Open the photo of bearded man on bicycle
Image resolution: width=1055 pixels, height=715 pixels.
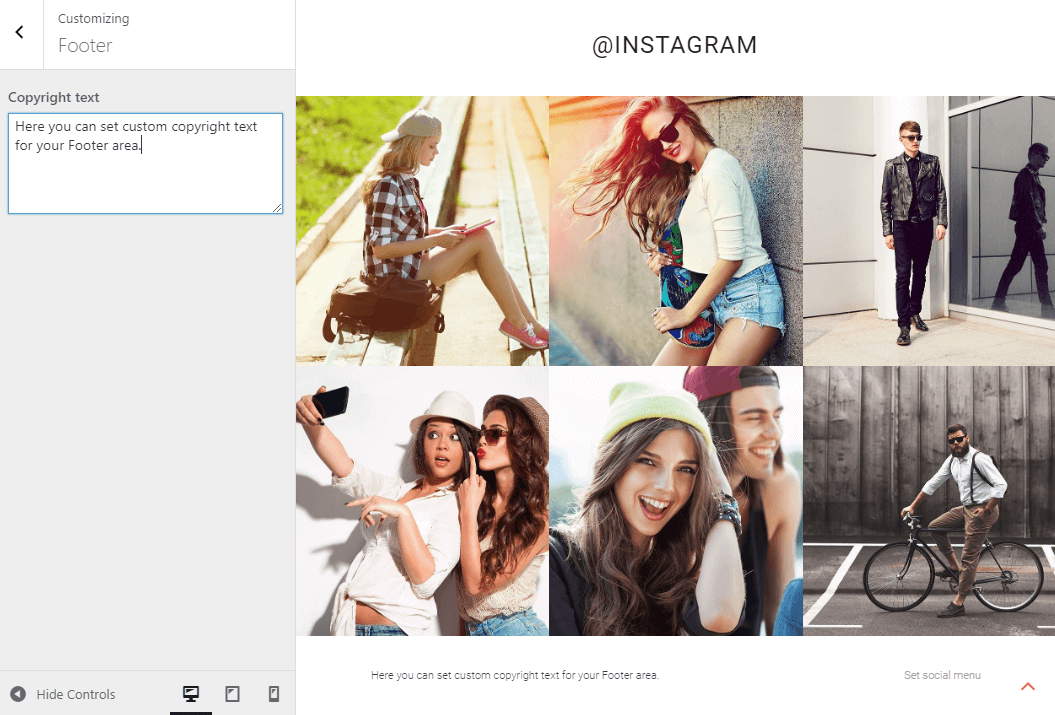click(929, 501)
